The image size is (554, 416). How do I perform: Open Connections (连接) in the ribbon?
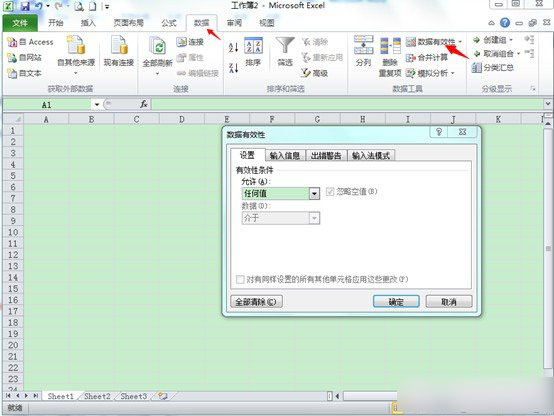190,42
